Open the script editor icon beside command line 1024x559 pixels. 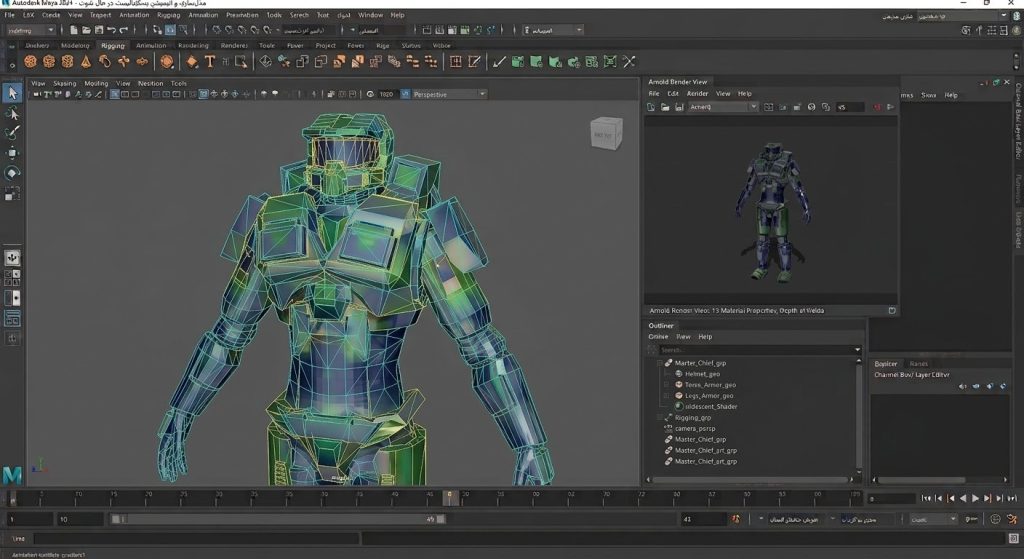[1014, 539]
